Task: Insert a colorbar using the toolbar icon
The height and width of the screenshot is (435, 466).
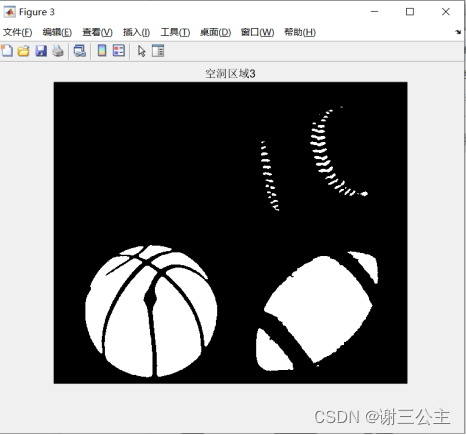Action: [x=102, y=51]
